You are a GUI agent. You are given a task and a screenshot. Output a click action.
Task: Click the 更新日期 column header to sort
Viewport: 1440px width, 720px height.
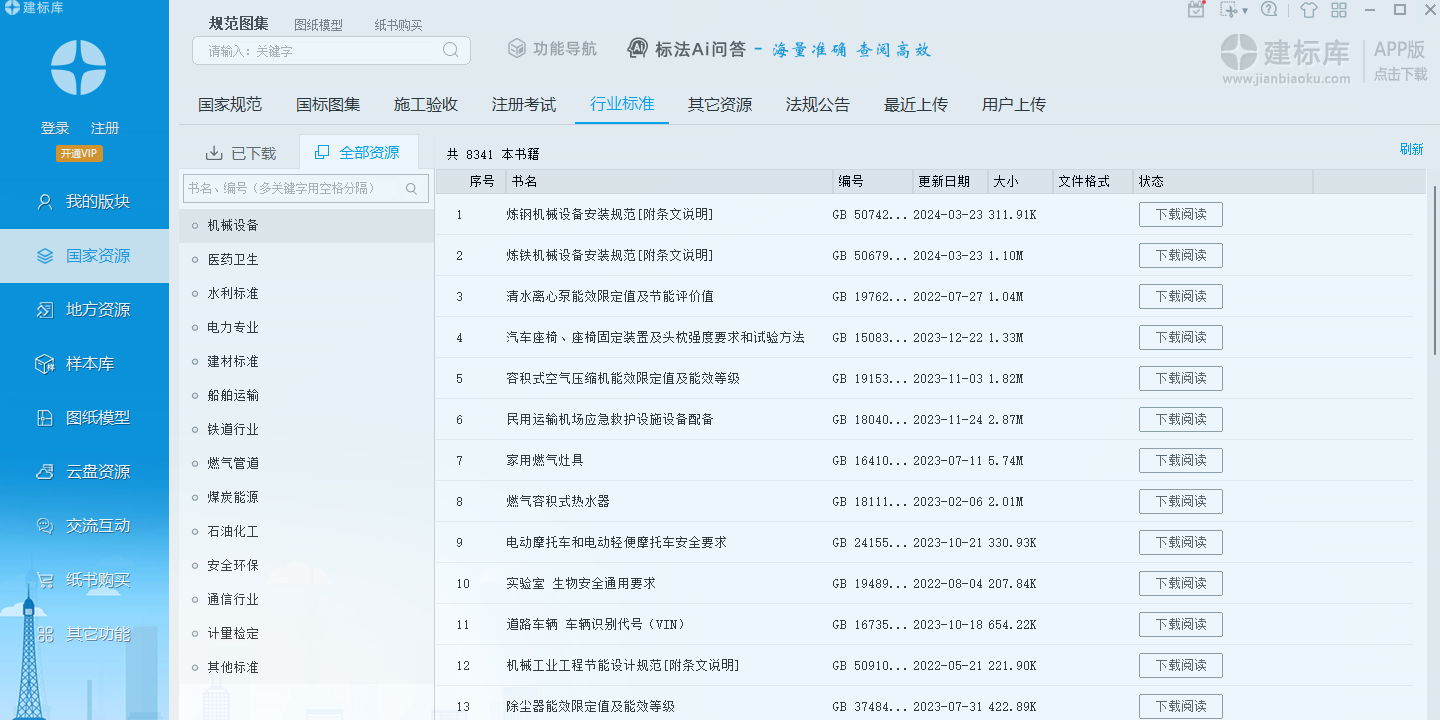pos(944,181)
